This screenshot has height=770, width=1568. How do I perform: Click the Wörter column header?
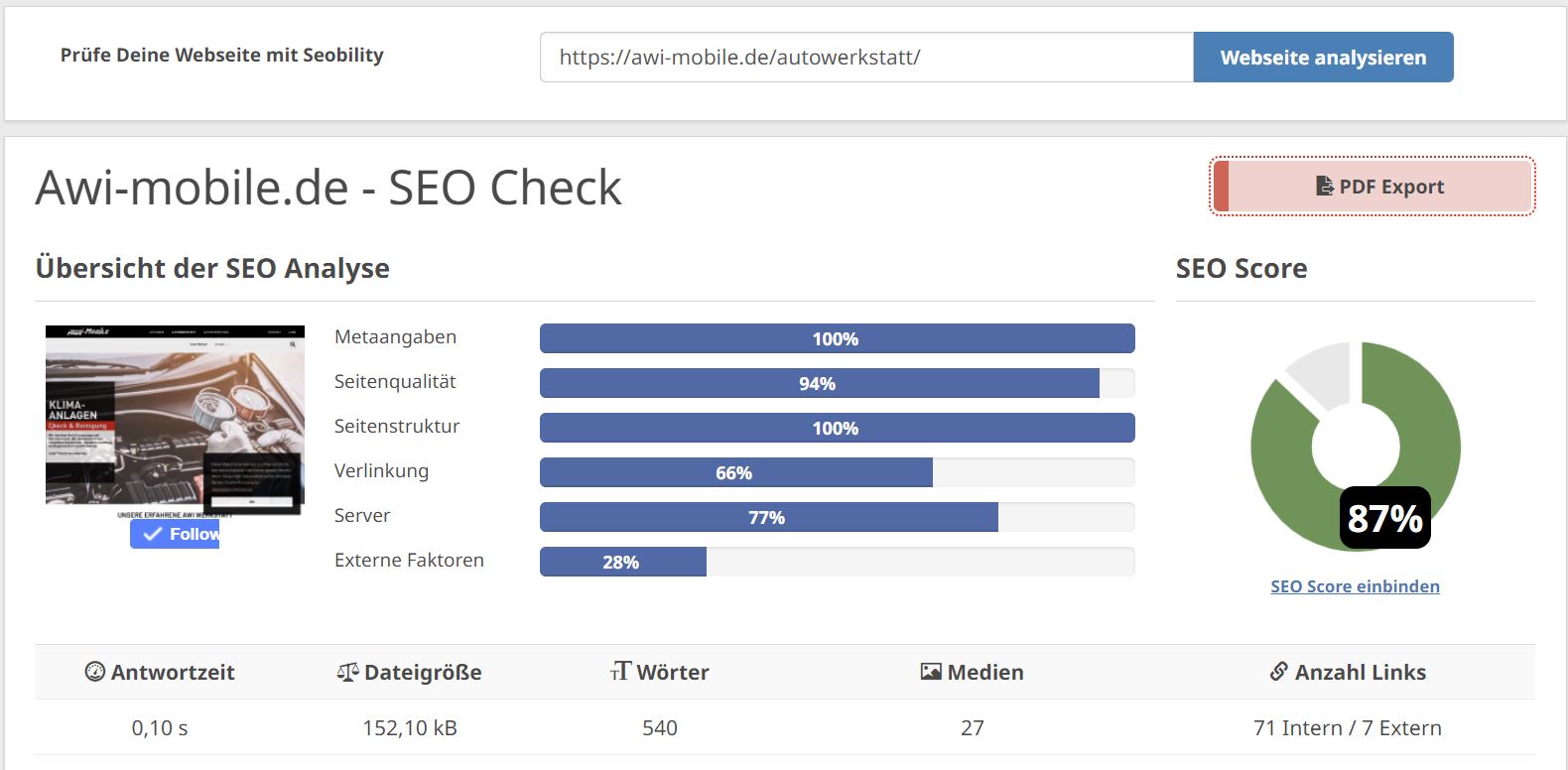point(660,672)
